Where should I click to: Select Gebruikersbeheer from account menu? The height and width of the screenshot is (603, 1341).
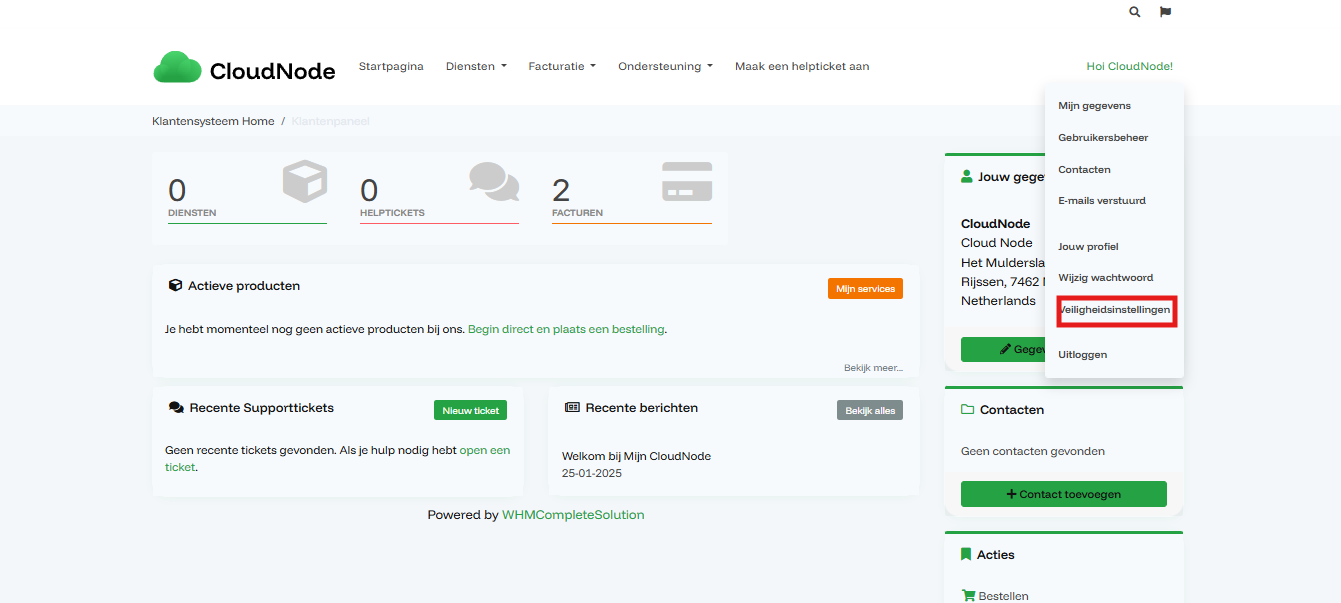[x=1103, y=138]
